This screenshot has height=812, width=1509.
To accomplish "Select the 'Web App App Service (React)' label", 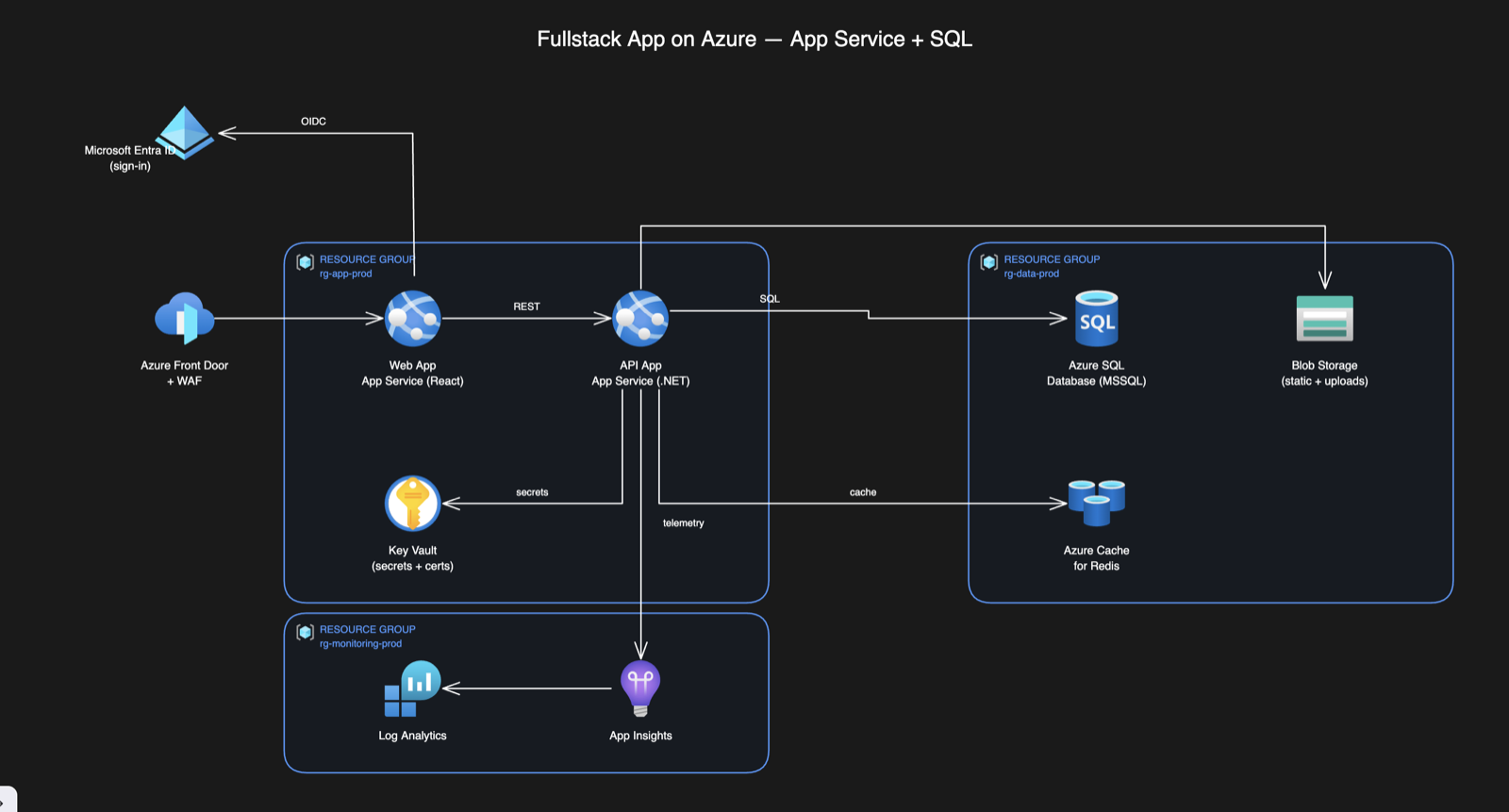I will (413, 373).
